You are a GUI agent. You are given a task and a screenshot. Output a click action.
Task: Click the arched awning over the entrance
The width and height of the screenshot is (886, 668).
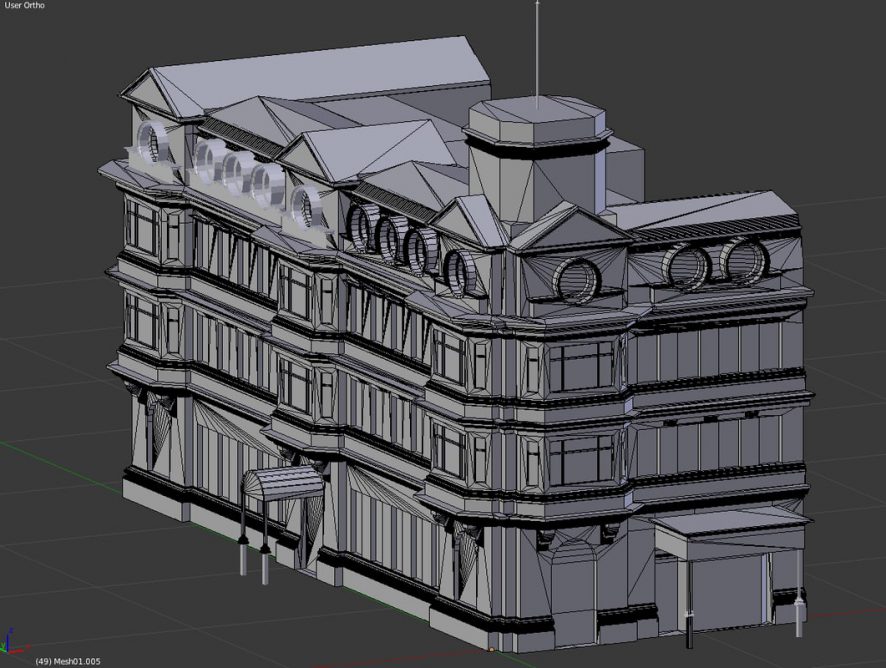284,483
